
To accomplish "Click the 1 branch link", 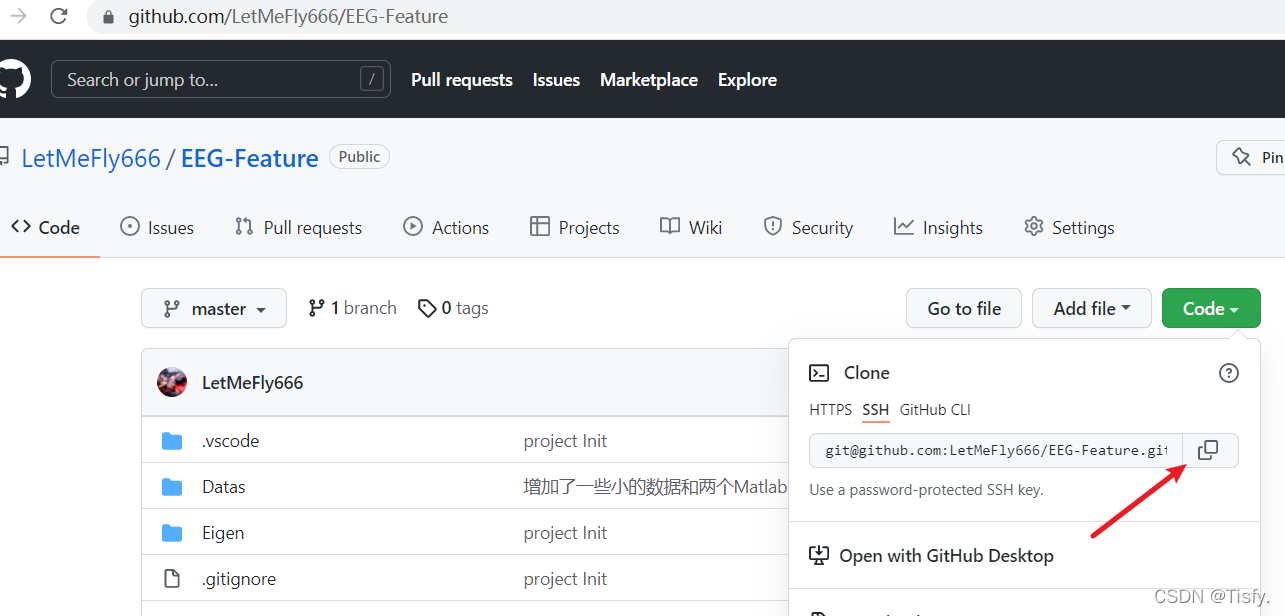I will pyautogui.click(x=352, y=308).
